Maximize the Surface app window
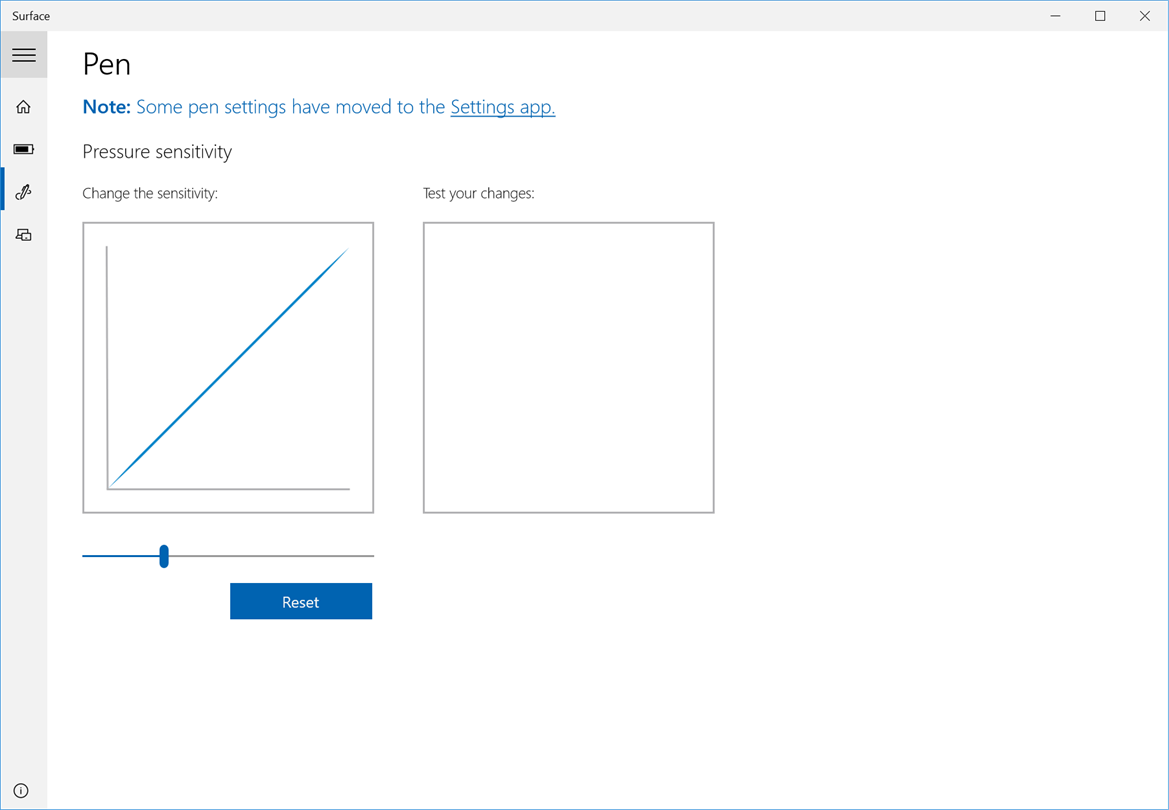Screen dimensions: 1169x810 [x=1100, y=16]
